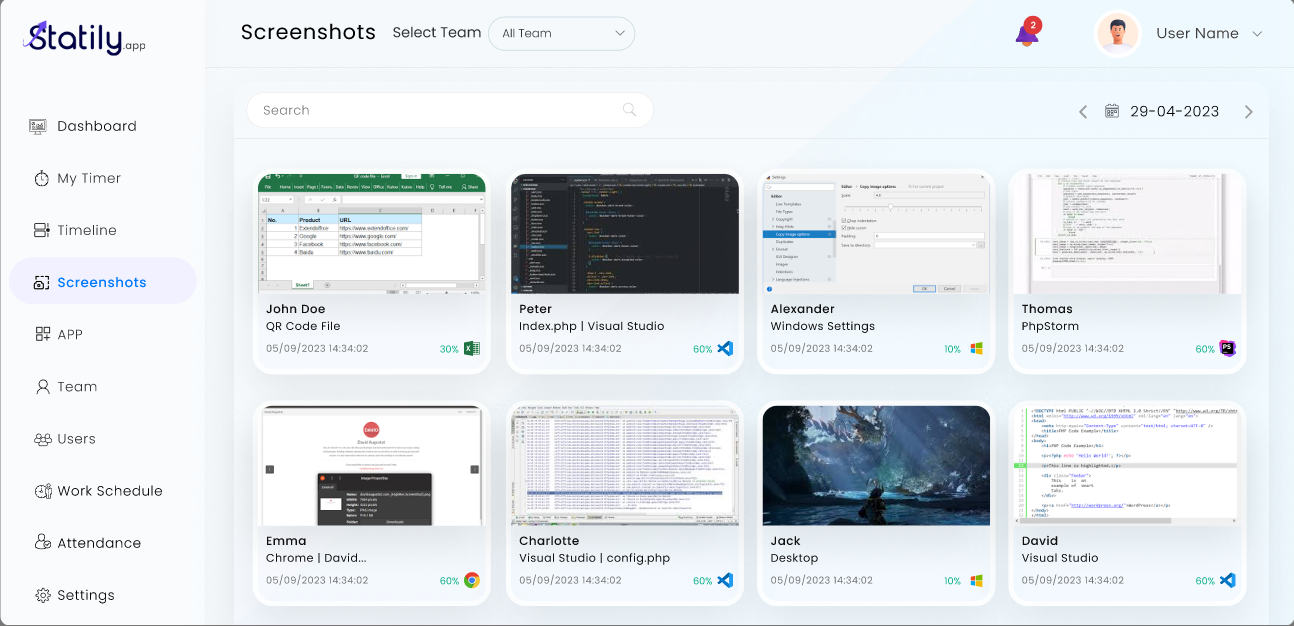This screenshot has width=1294, height=626.
Task: Advance to the next date
Action: pyautogui.click(x=1249, y=111)
